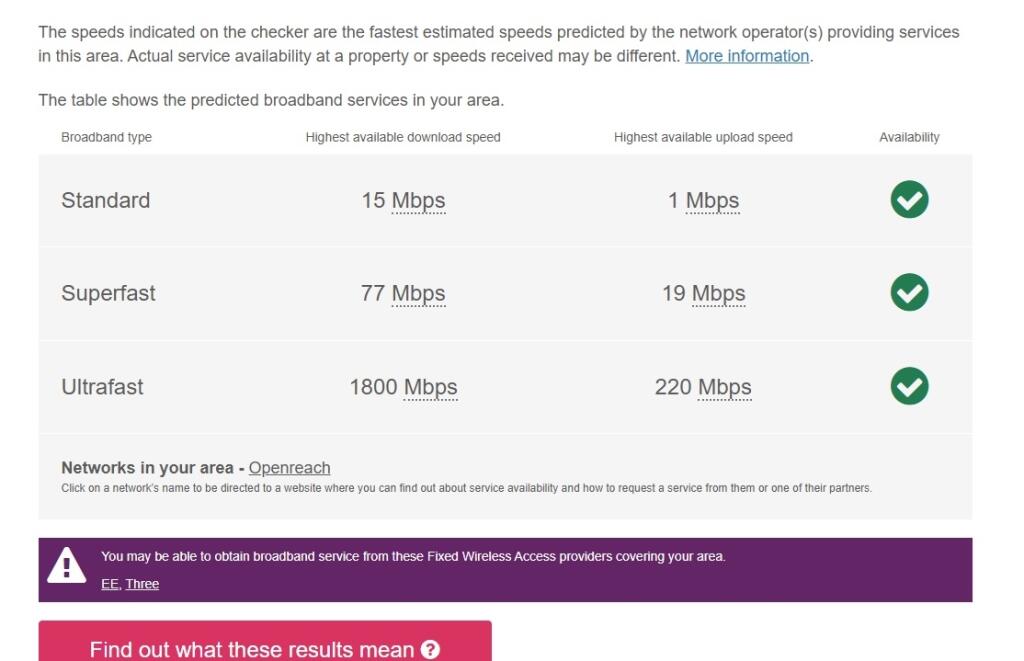Click the Availability column header

coord(908,137)
